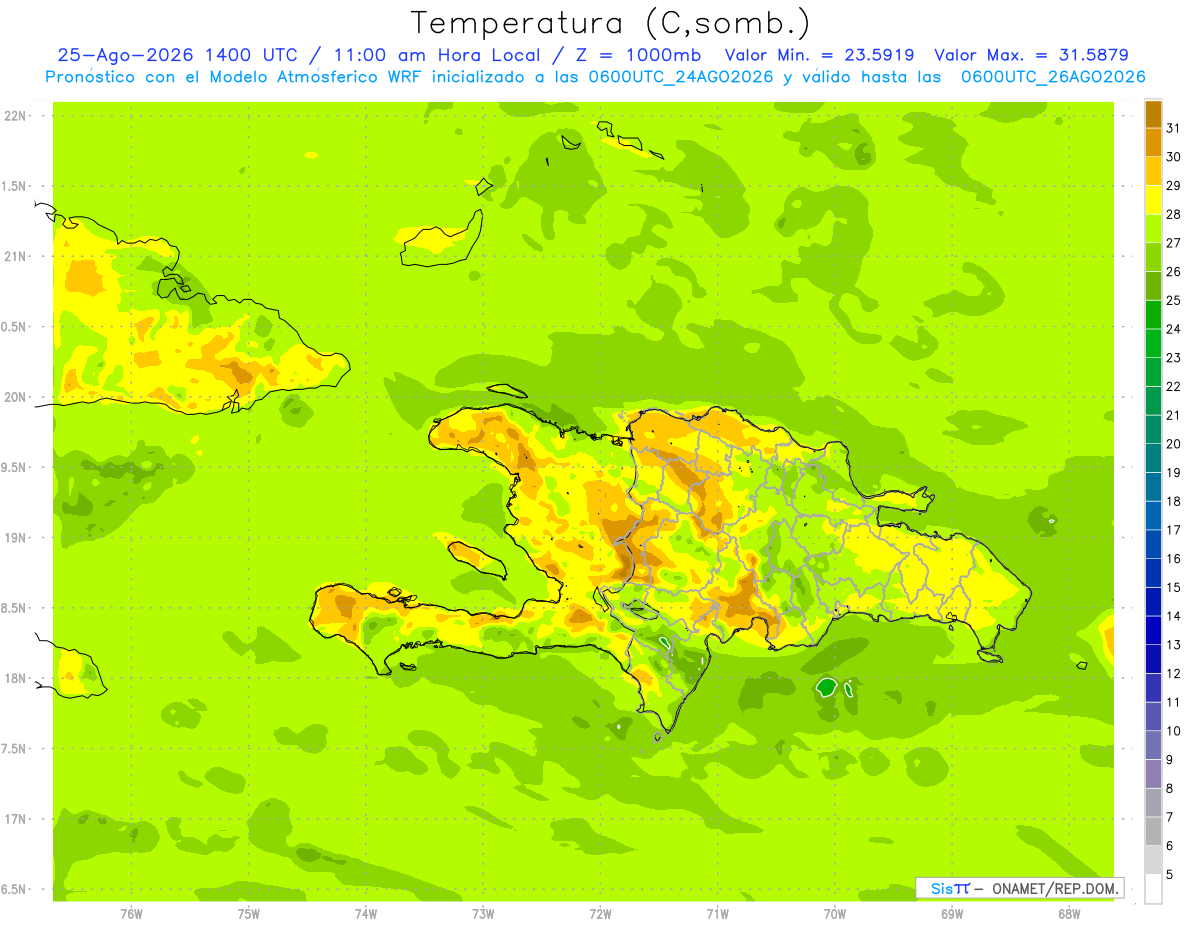Click the 74W longitude label

point(365,913)
